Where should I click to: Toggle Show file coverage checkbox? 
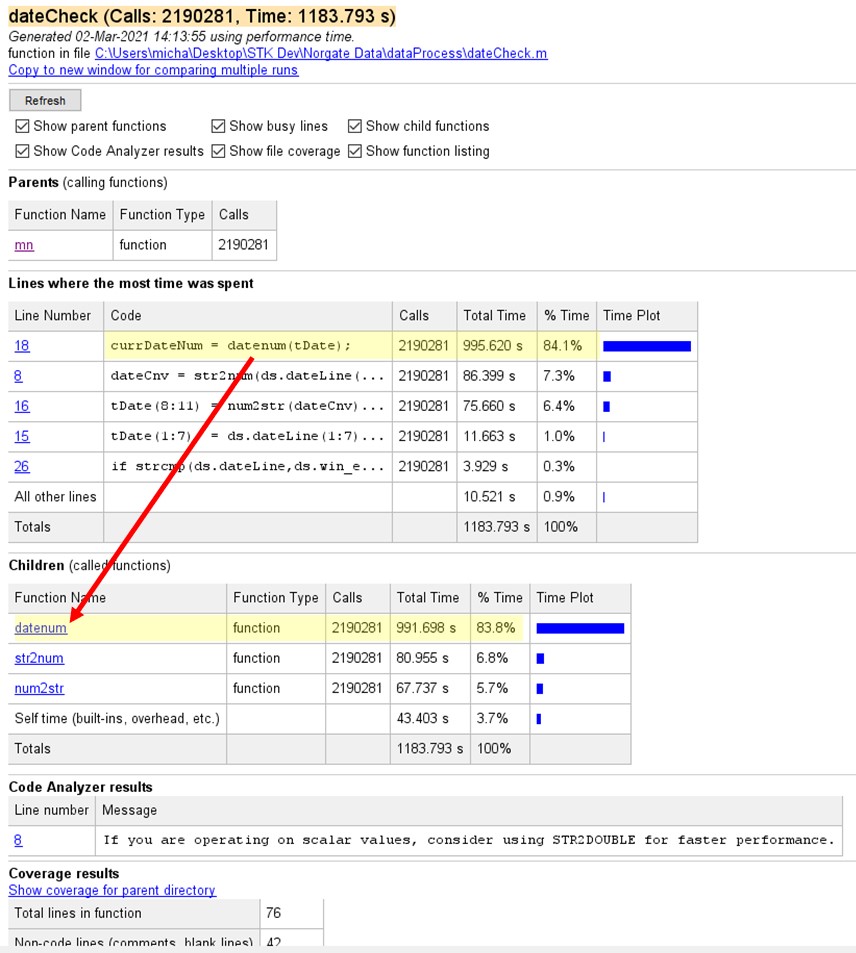(x=219, y=152)
